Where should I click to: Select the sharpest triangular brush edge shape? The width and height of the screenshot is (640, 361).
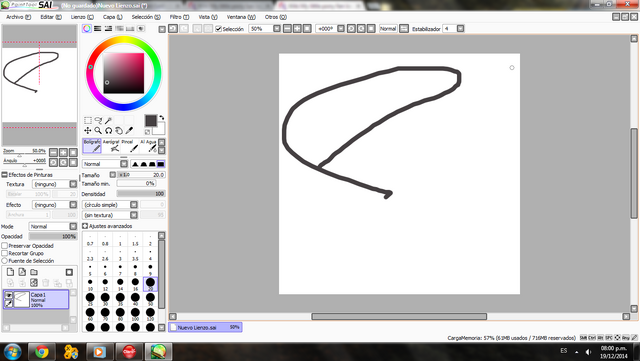click(x=135, y=164)
